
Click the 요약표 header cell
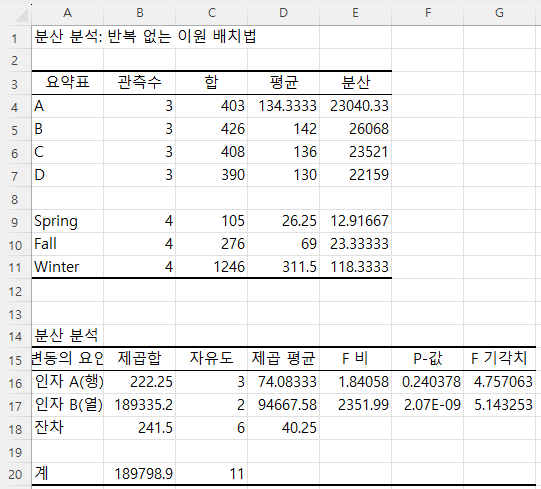68,82
